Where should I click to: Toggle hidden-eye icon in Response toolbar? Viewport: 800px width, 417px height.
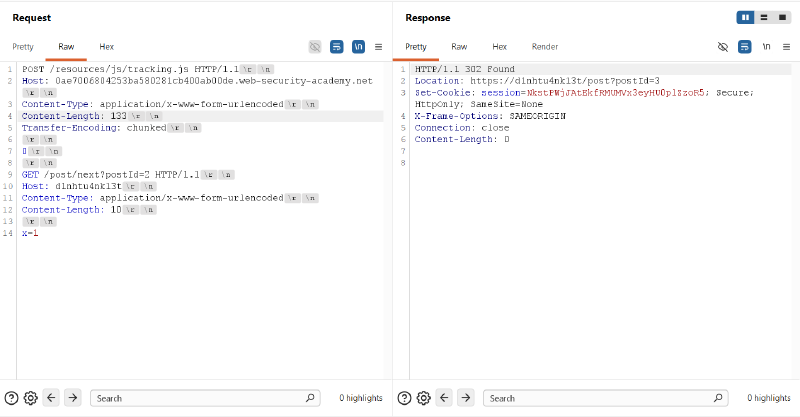point(723,47)
